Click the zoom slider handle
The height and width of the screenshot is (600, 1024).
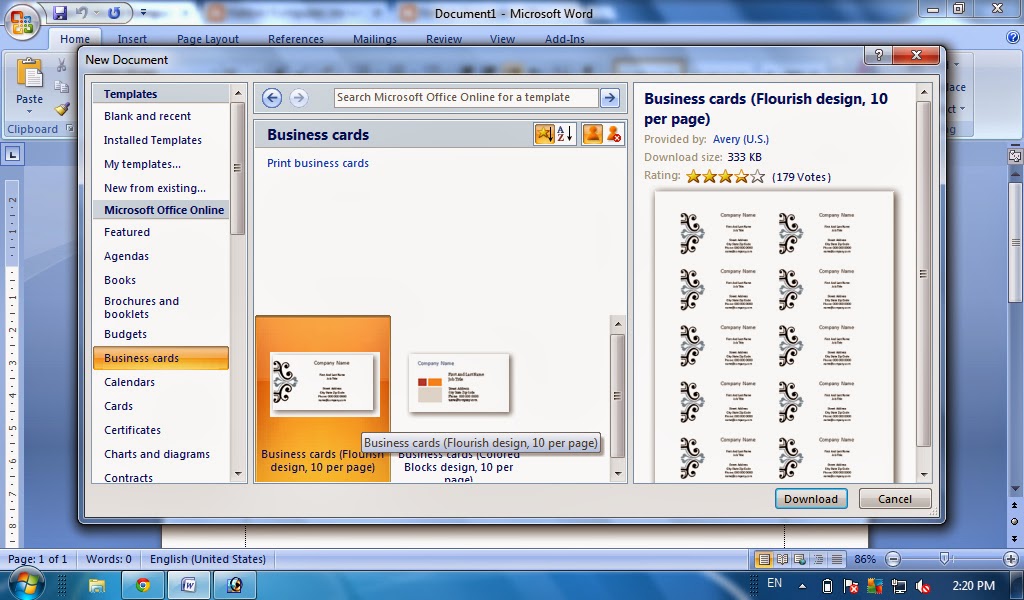(944, 559)
